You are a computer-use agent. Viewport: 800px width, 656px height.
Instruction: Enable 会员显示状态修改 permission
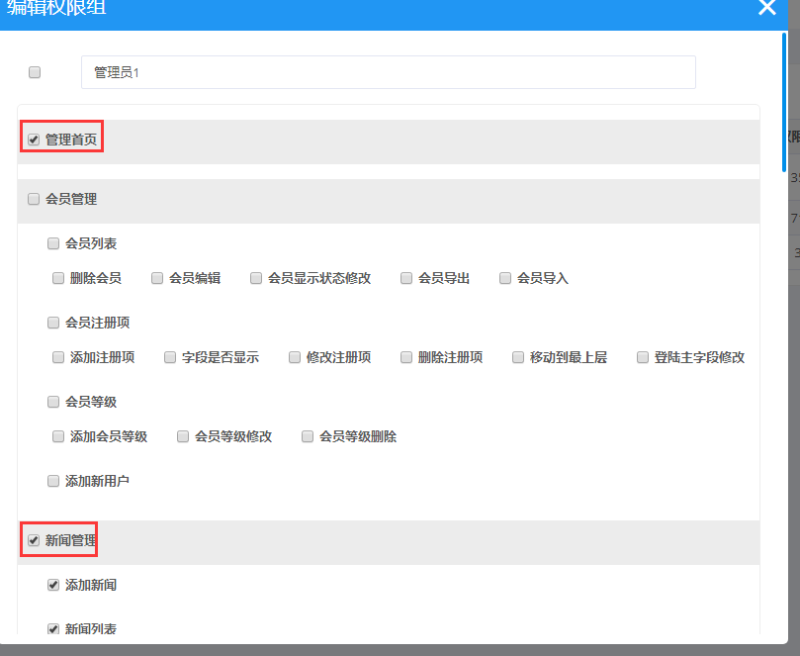(256, 278)
